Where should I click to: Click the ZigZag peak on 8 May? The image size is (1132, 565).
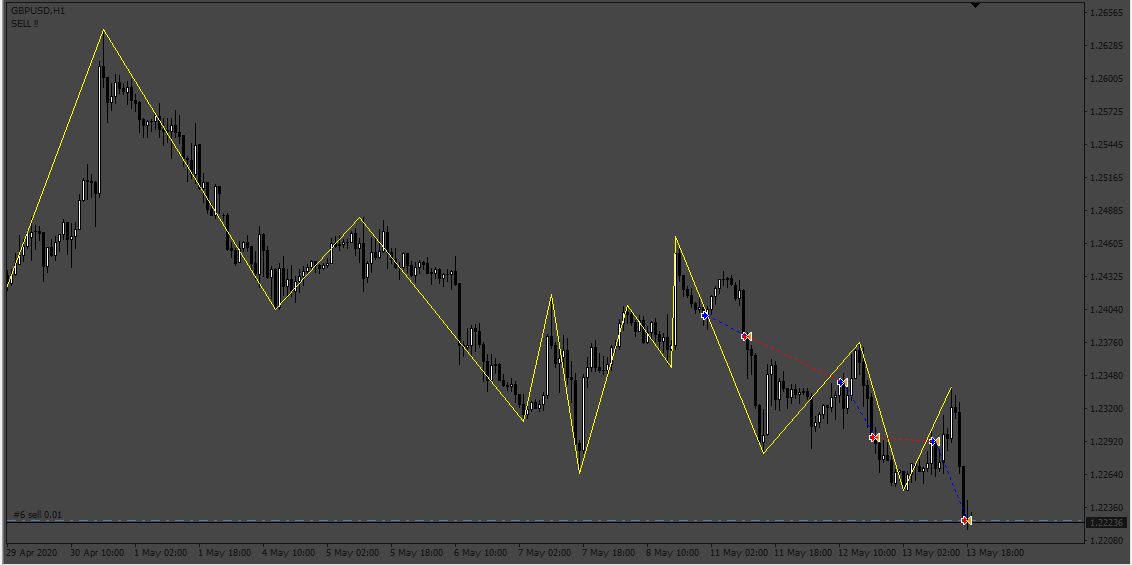coord(676,237)
